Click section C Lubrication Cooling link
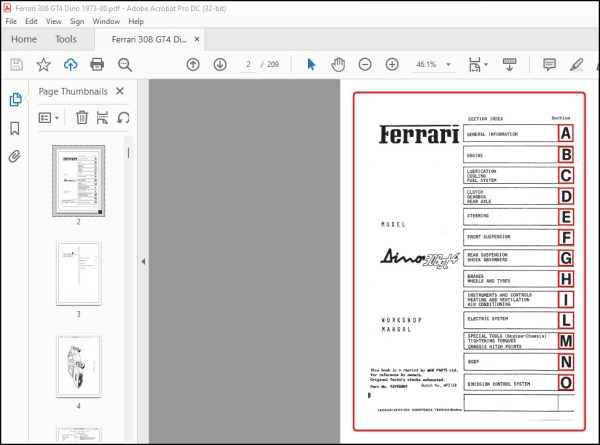The width and height of the screenshot is (600, 445). 518,175
